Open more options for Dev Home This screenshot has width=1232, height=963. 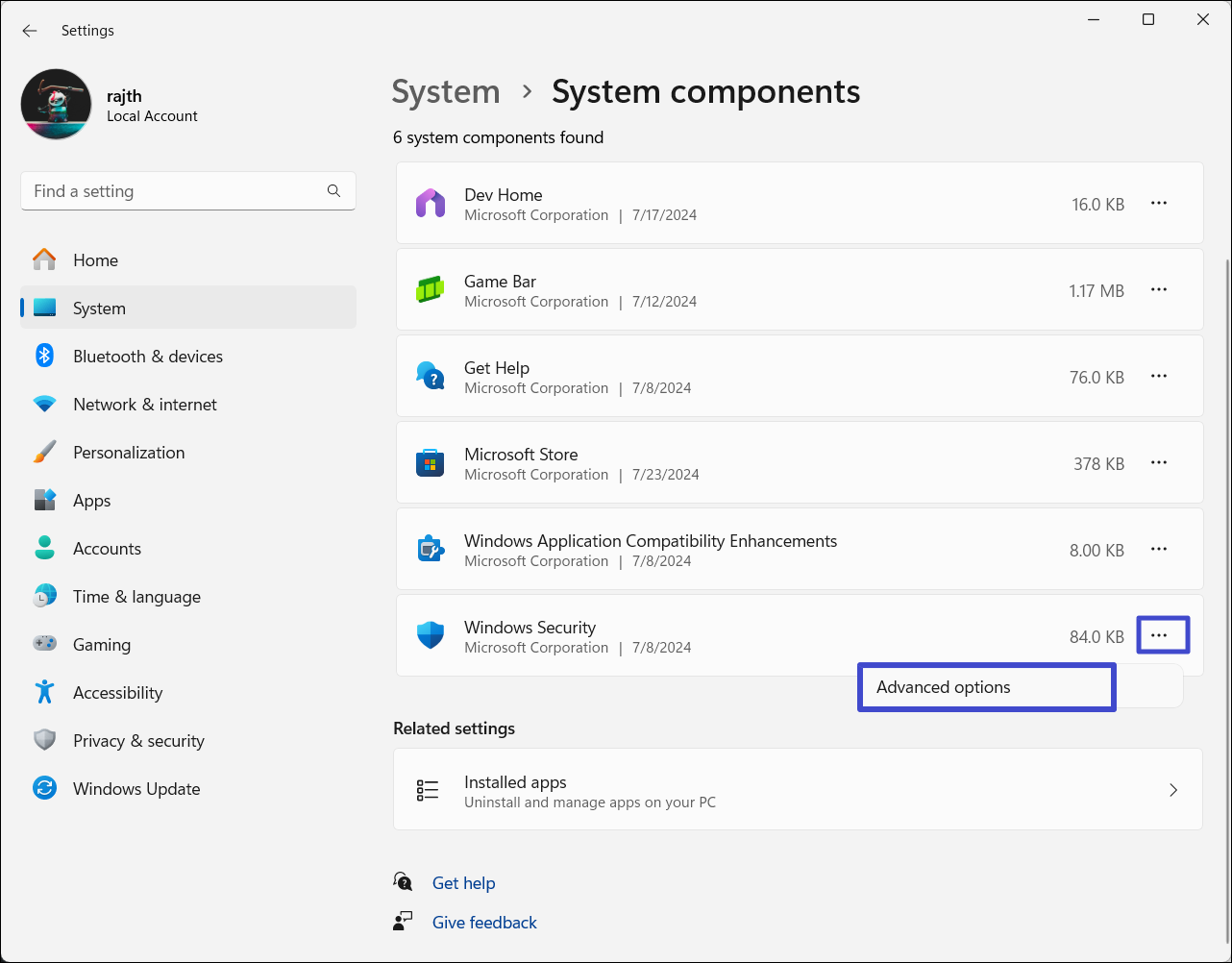1159,204
